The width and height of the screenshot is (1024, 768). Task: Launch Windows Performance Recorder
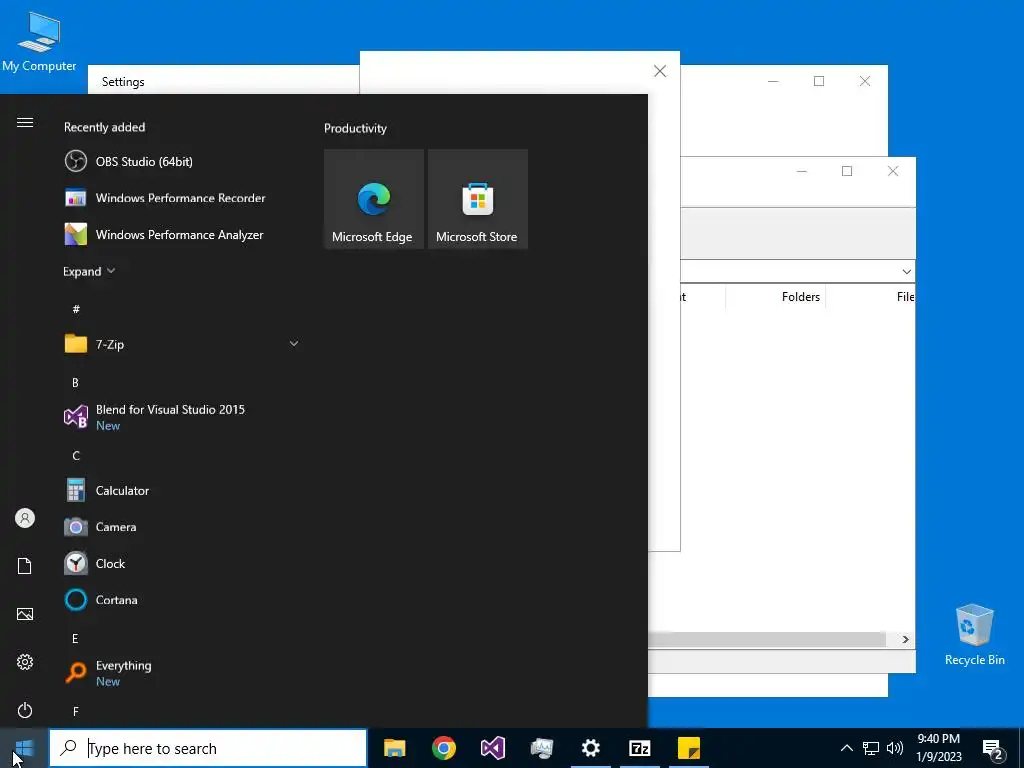181,198
